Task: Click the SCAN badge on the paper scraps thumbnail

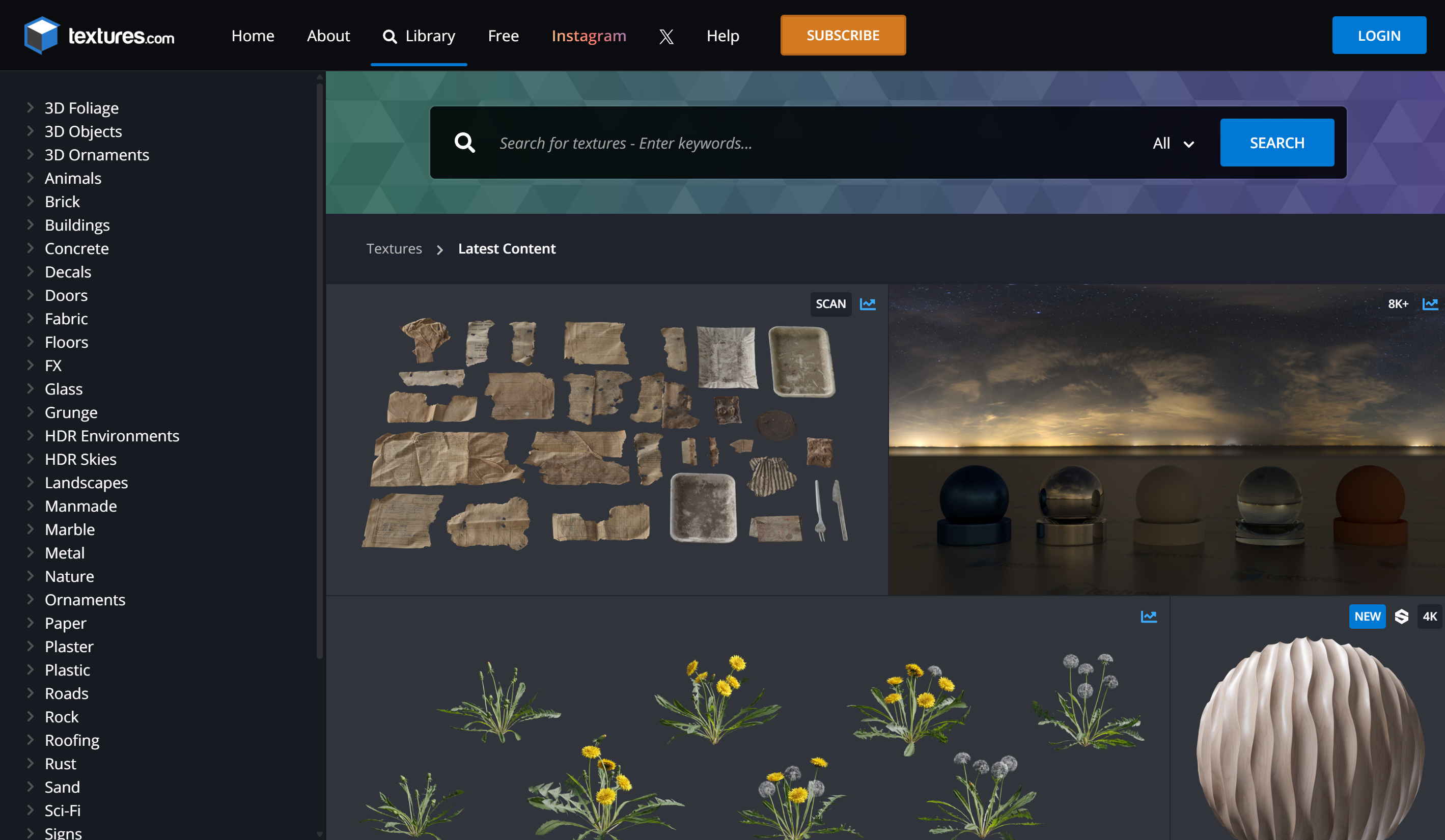Action: [831, 304]
